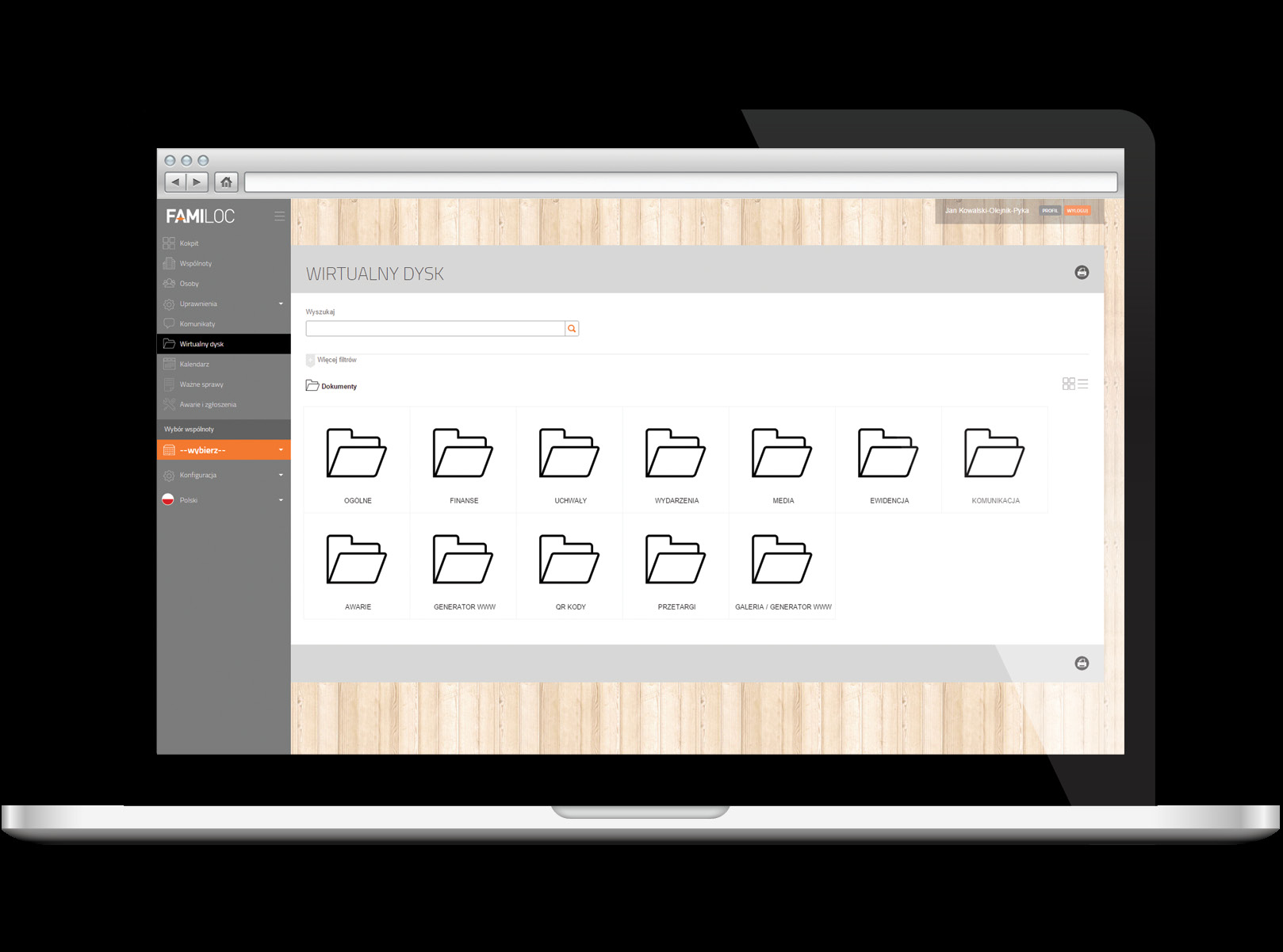Click the PROFIL button

click(x=1050, y=211)
